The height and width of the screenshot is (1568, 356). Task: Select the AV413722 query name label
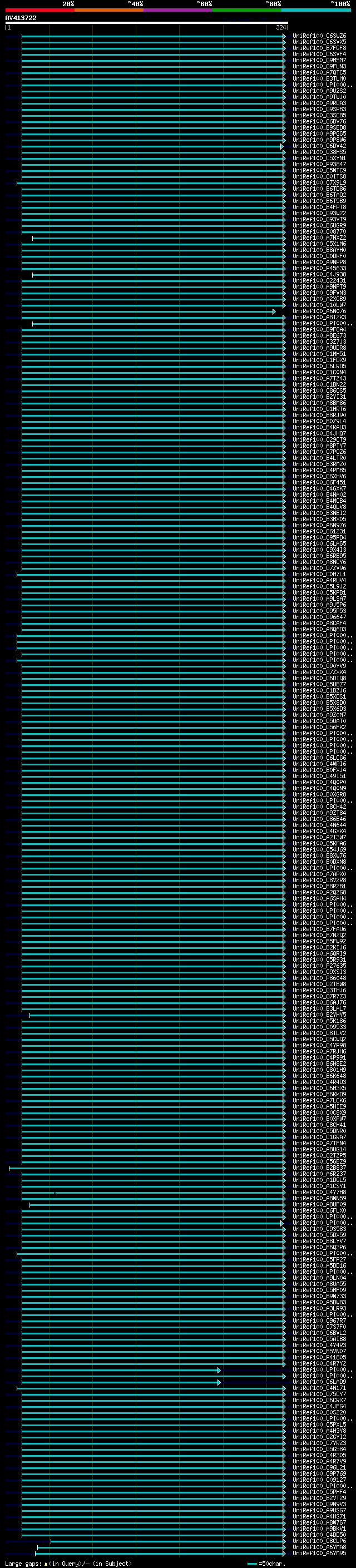(21, 18)
